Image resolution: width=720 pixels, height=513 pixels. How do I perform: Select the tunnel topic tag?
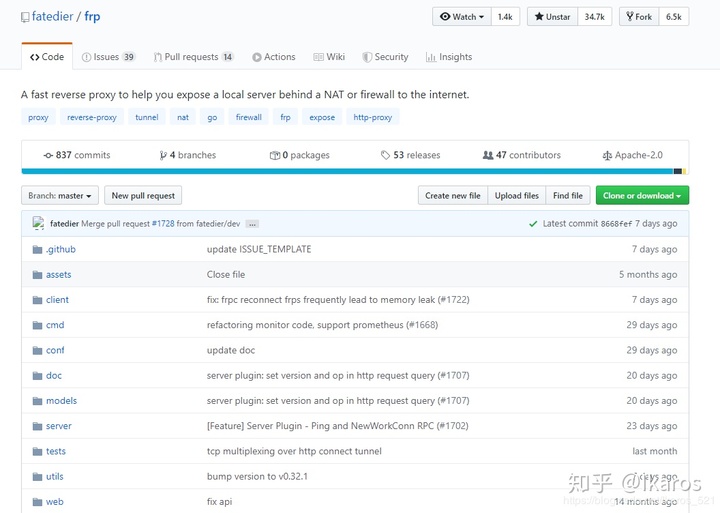146,117
